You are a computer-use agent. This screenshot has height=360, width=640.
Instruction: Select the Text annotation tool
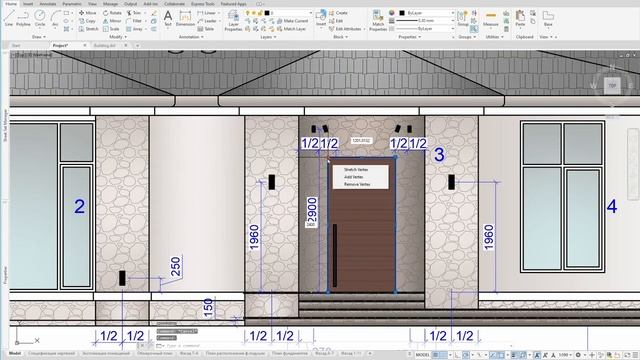click(x=168, y=19)
